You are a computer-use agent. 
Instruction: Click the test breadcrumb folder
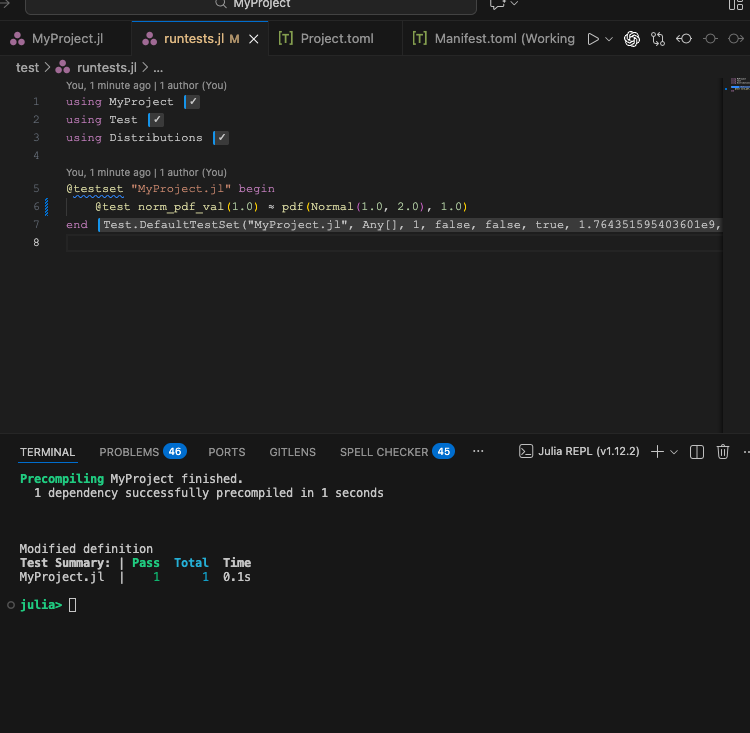point(27,68)
